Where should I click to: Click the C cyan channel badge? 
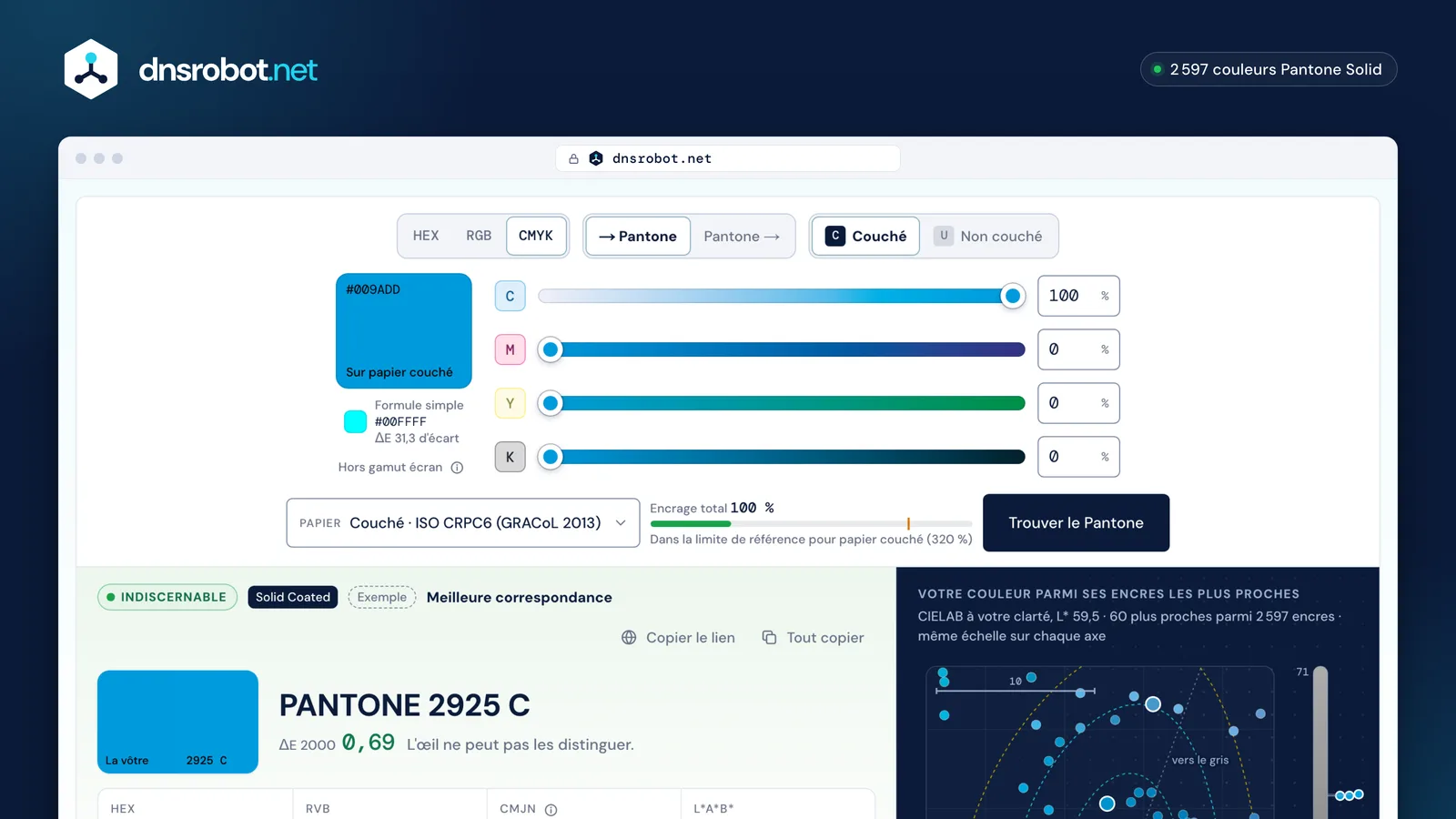(x=510, y=296)
